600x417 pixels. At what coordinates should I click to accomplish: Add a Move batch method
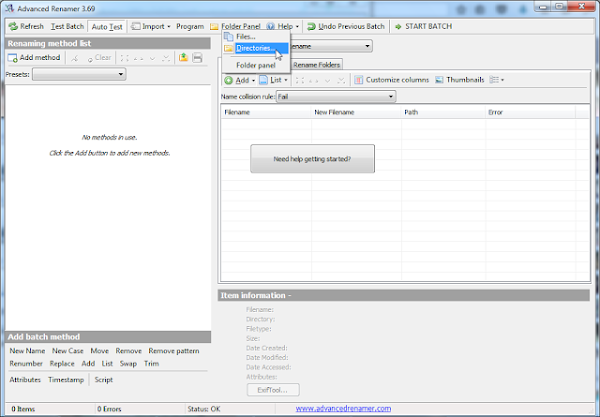(x=99, y=351)
